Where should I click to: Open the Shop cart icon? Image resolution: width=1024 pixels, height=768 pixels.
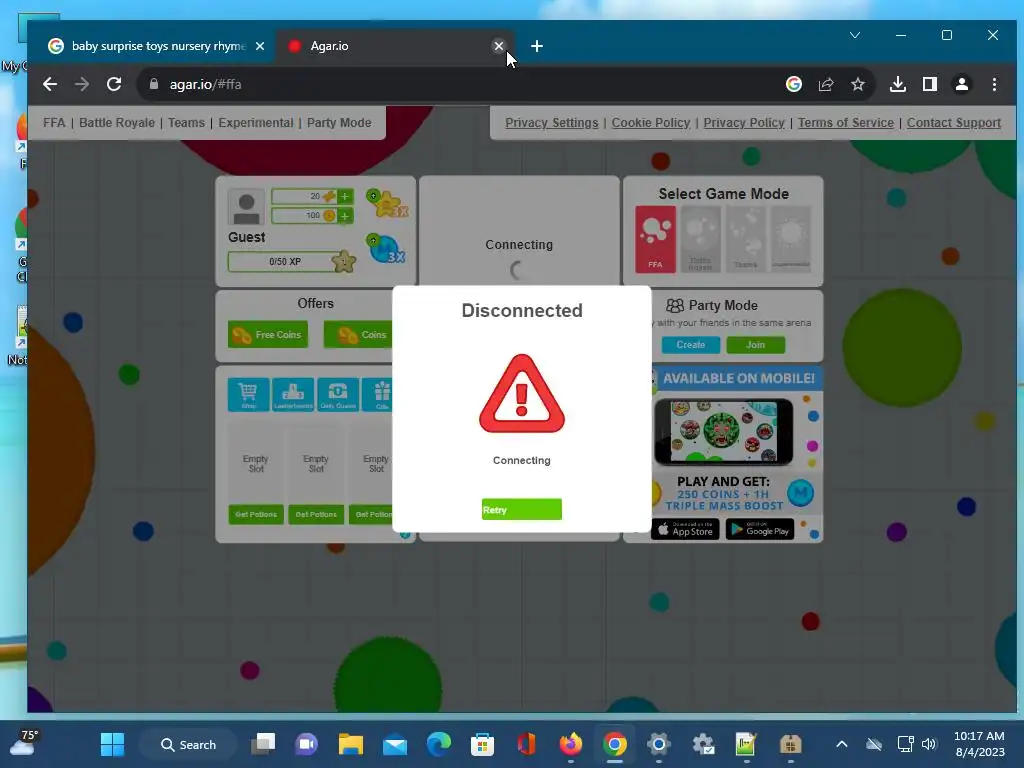coord(248,394)
